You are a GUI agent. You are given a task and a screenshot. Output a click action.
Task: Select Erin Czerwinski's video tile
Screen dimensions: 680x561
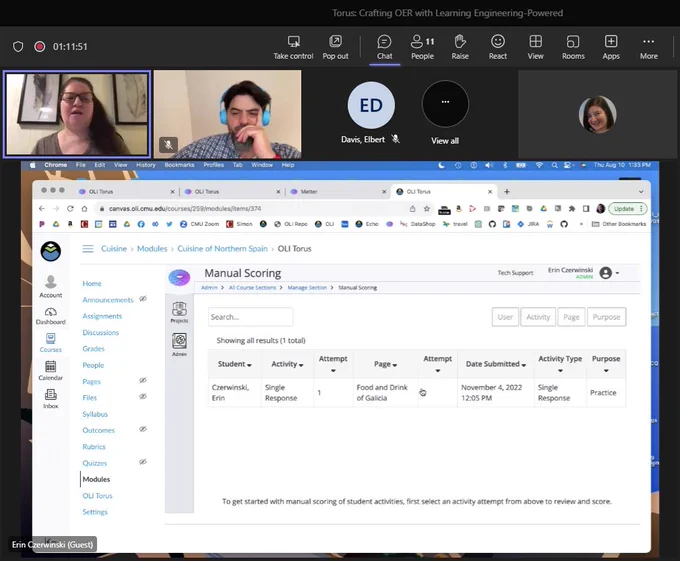(77, 114)
